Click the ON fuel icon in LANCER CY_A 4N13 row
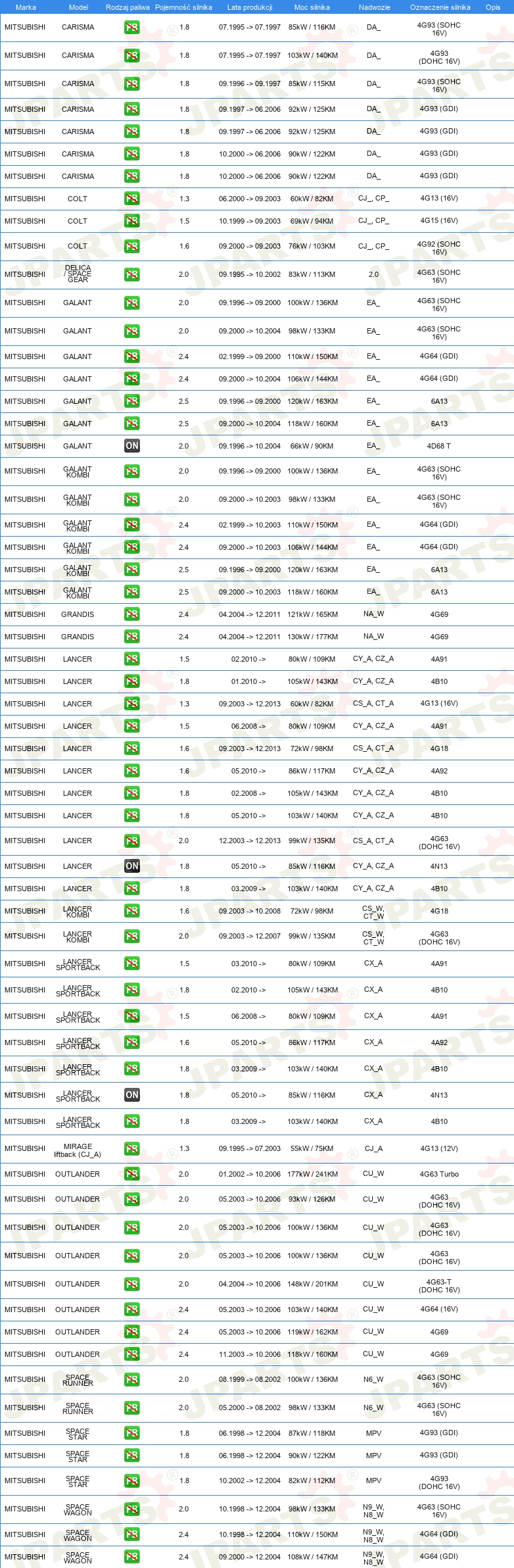Screen dimensions: 514x1568 [x=131, y=866]
